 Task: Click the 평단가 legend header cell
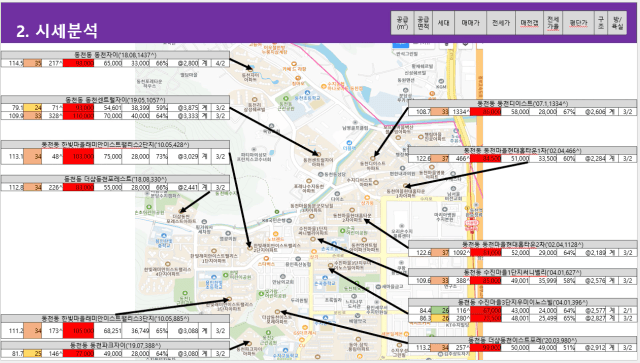578,23
